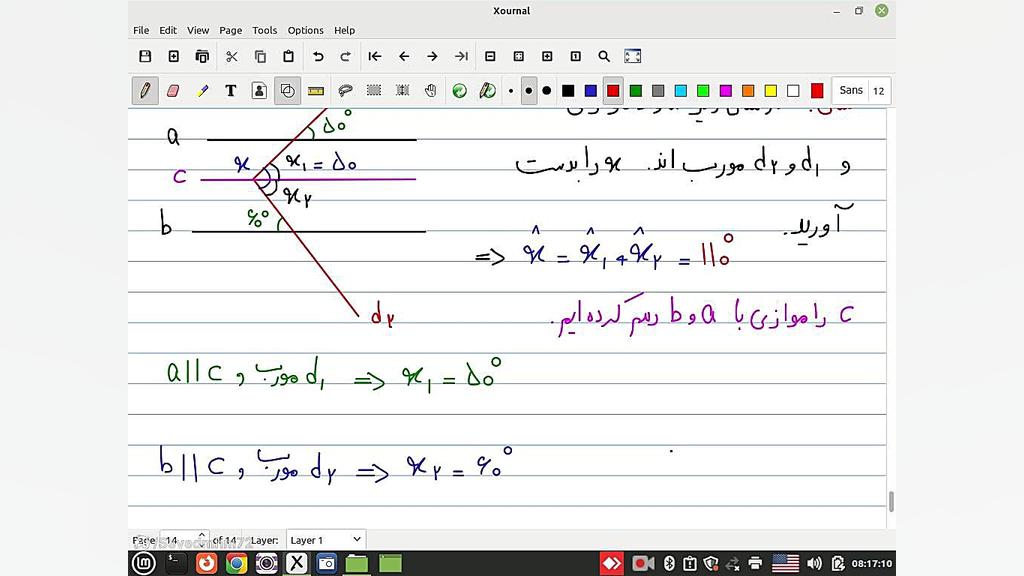Jump to the last page
Screen dimensions: 1024x576
point(461,56)
